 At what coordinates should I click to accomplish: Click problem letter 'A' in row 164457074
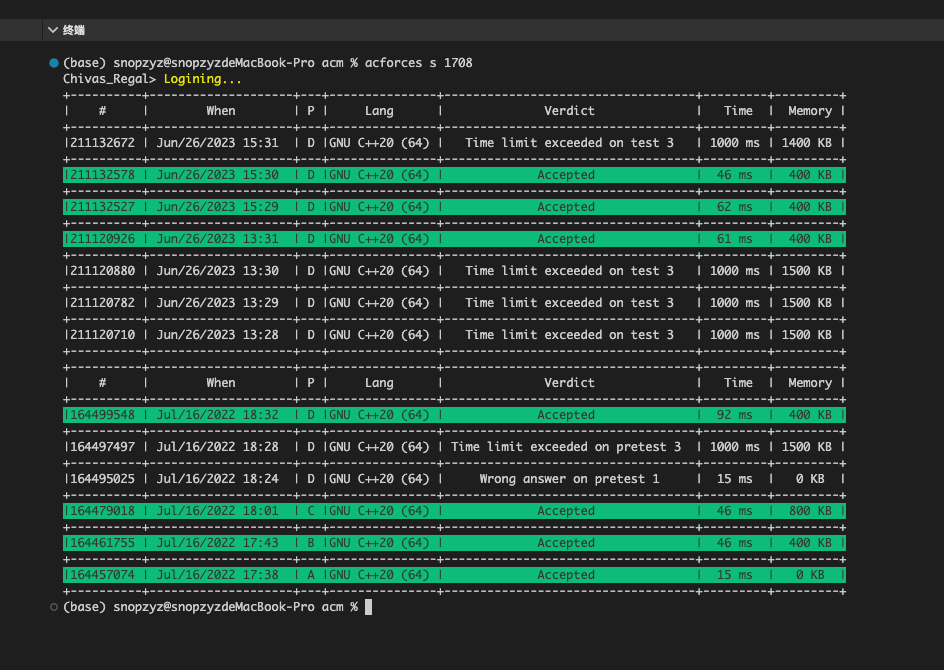tap(311, 575)
